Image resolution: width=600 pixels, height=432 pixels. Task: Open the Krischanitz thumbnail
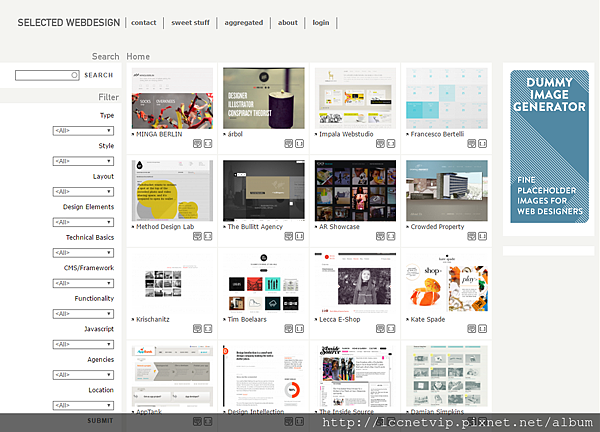(x=173, y=283)
